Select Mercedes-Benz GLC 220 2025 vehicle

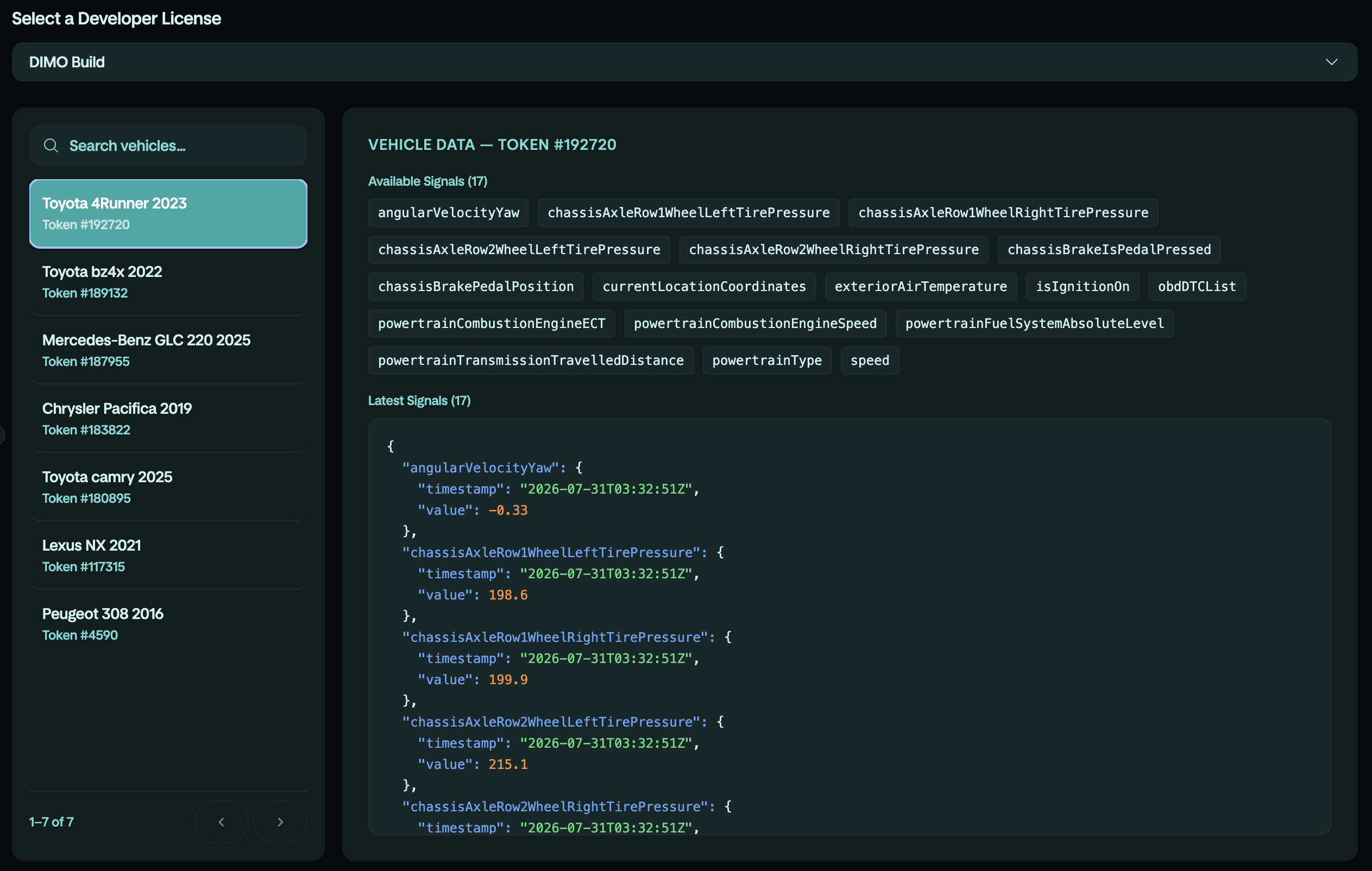pos(168,350)
